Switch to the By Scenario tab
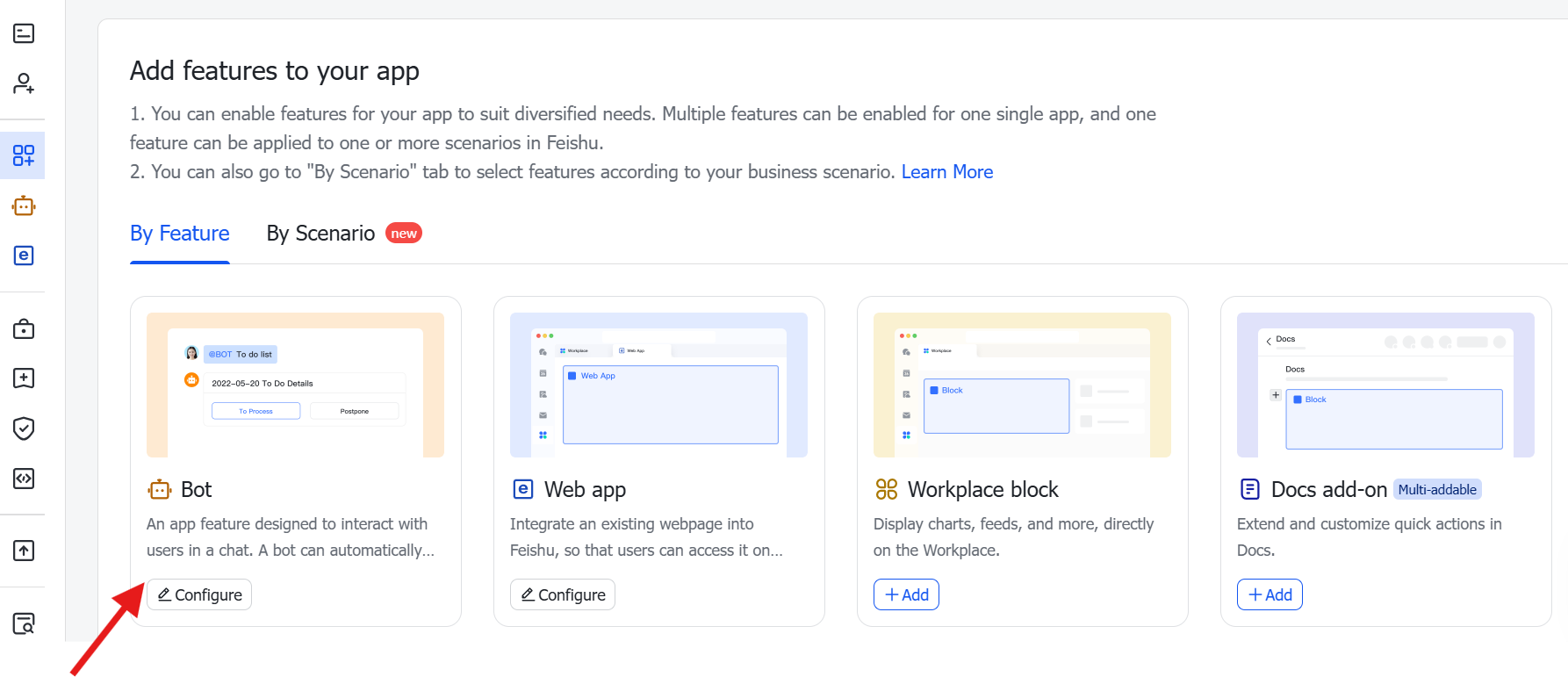This screenshot has height=677, width=1568. click(x=320, y=234)
